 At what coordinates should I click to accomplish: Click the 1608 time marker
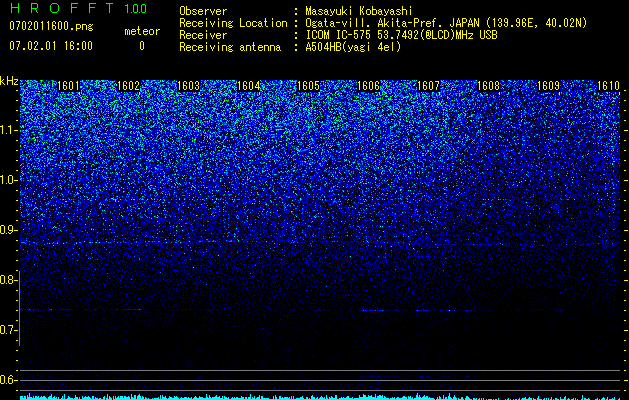click(488, 86)
